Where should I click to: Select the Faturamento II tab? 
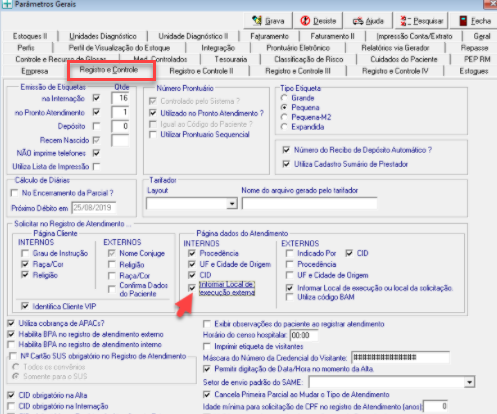click(332, 36)
